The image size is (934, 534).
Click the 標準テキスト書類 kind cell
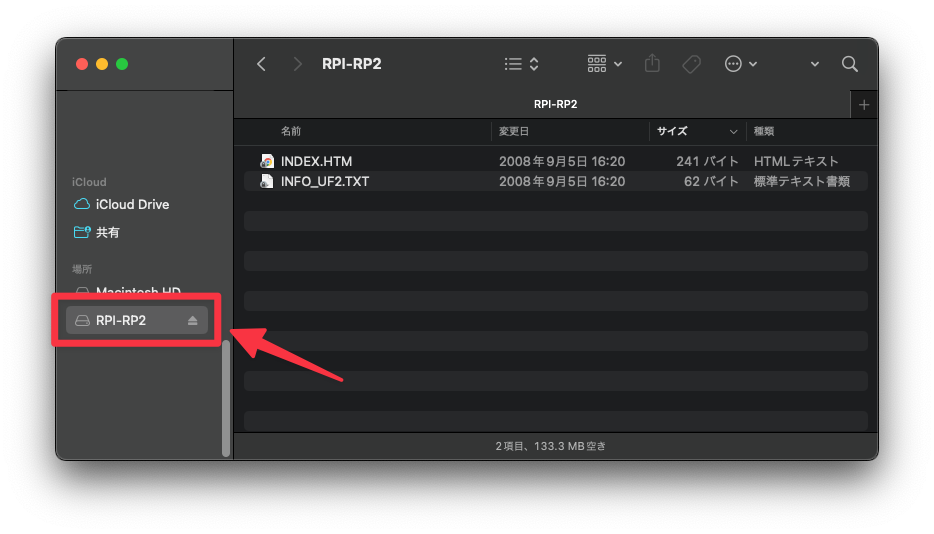point(802,182)
